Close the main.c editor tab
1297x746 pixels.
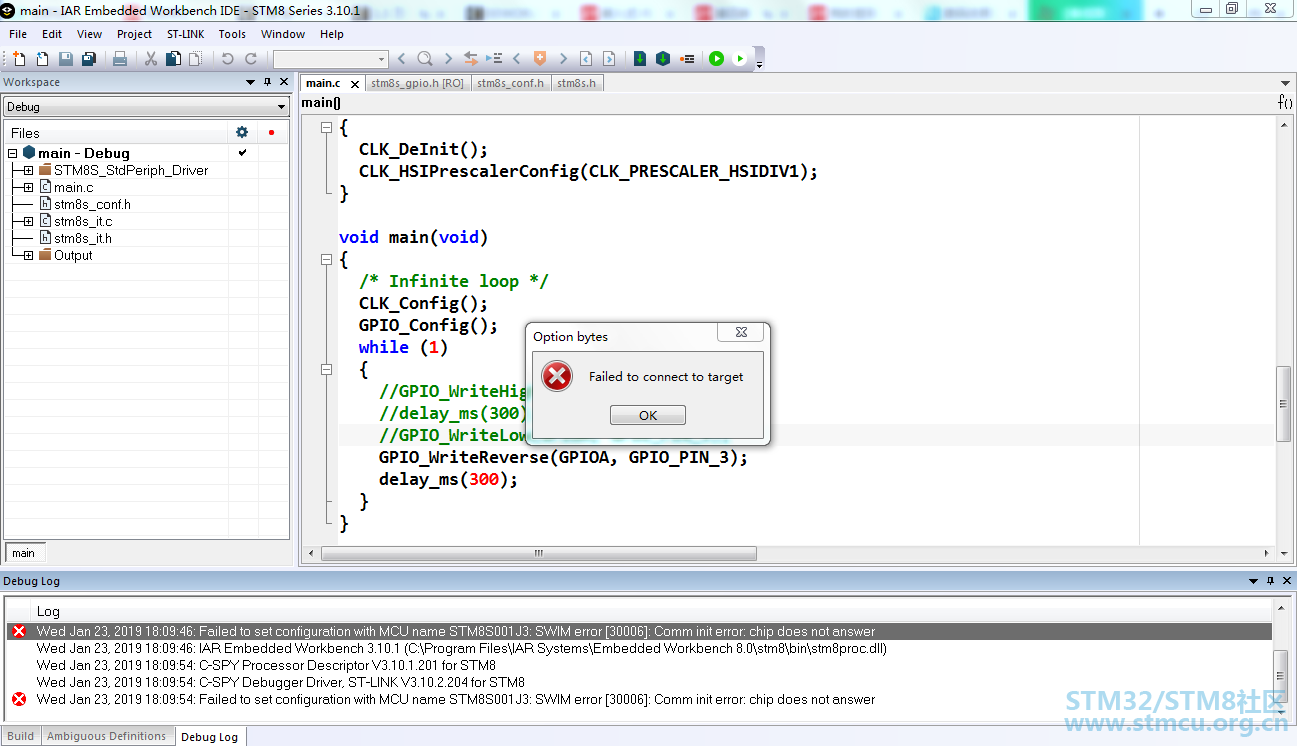(355, 84)
